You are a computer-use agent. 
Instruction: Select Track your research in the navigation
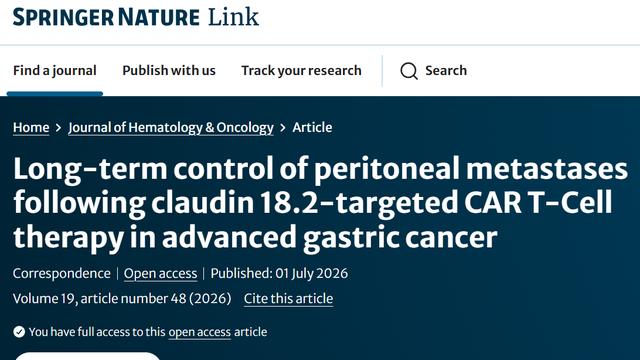click(x=301, y=71)
